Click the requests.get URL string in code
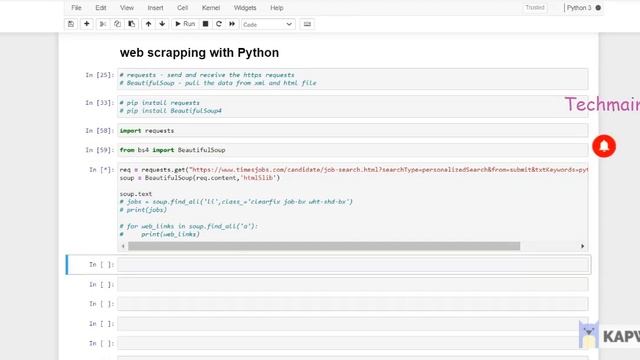Viewport: 640px width, 360px height. point(388,169)
